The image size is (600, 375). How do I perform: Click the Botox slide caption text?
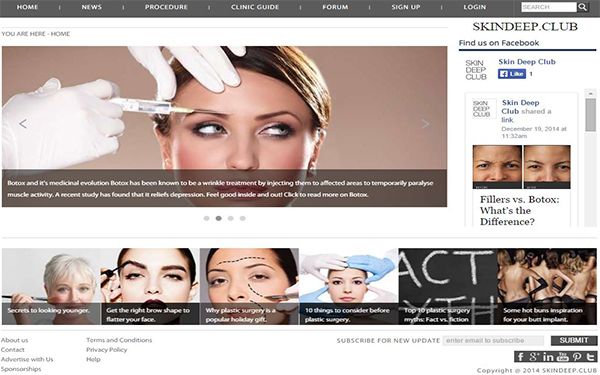pyautogui.click(x=220, y=189)
